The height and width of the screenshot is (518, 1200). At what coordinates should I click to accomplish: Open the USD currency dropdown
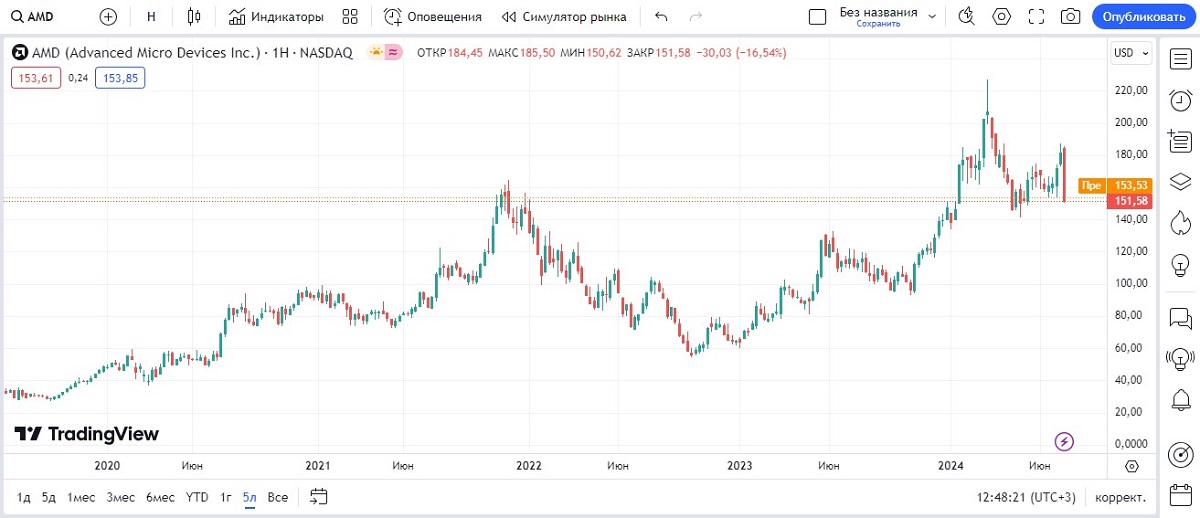click(1132, 53)
